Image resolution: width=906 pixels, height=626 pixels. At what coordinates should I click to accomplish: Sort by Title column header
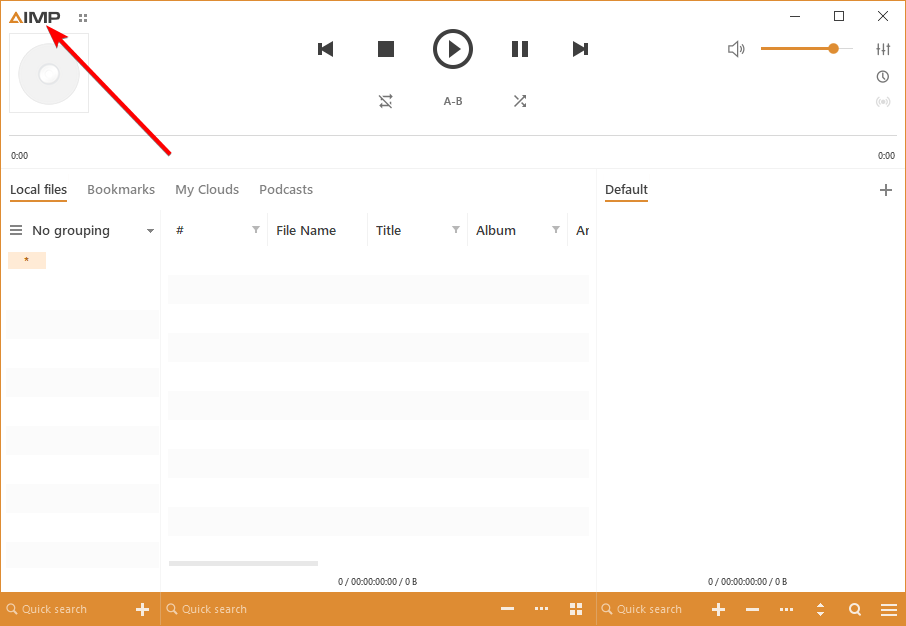click(388, 231)
